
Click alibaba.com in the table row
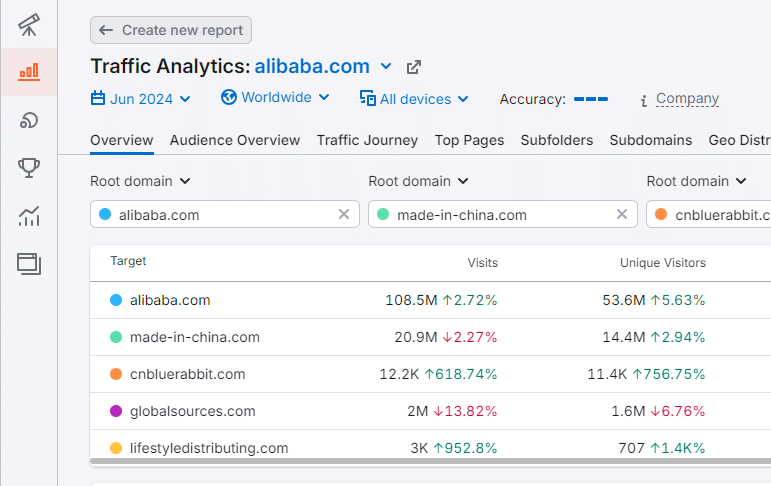[x=170, y=300]
